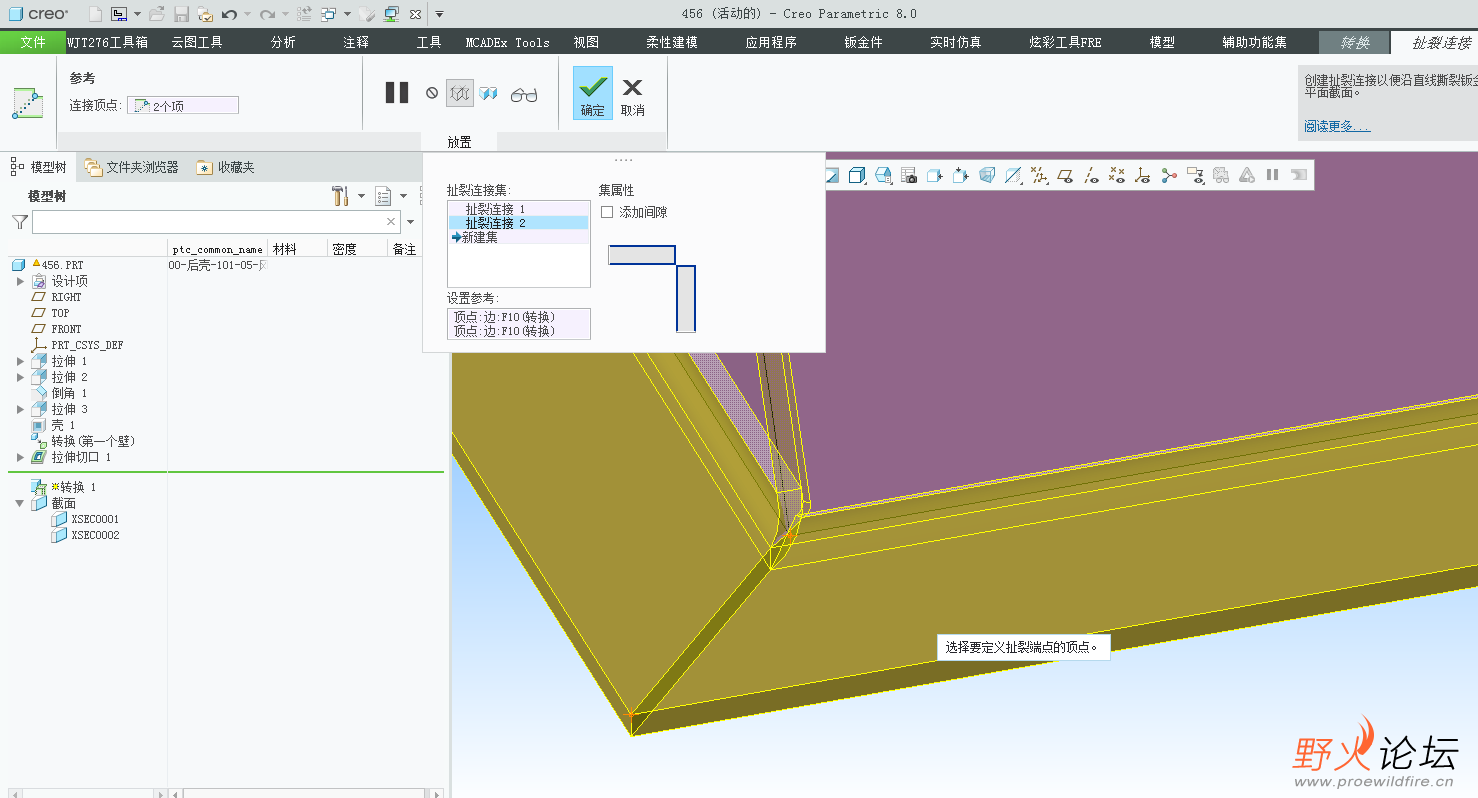
Task: Confirm with the 确定 checkmark button
Action: (x=593, y=93)
